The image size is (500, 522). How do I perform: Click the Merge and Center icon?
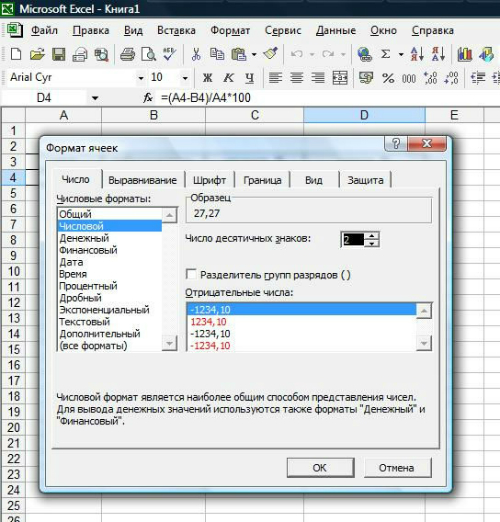pyautogui.click(x=340, y=78)
